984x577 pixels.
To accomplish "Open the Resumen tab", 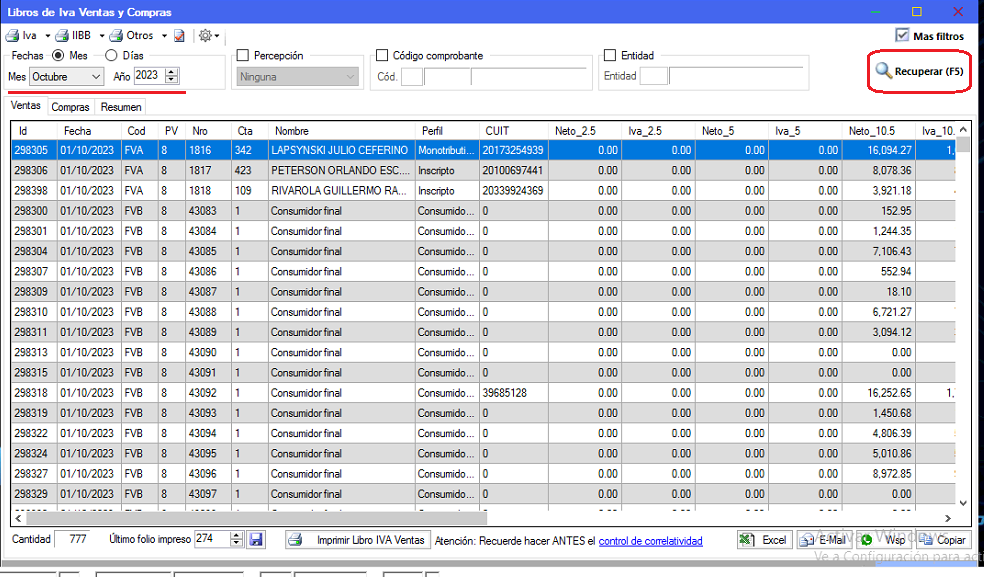I will click(x=120, y=107).
